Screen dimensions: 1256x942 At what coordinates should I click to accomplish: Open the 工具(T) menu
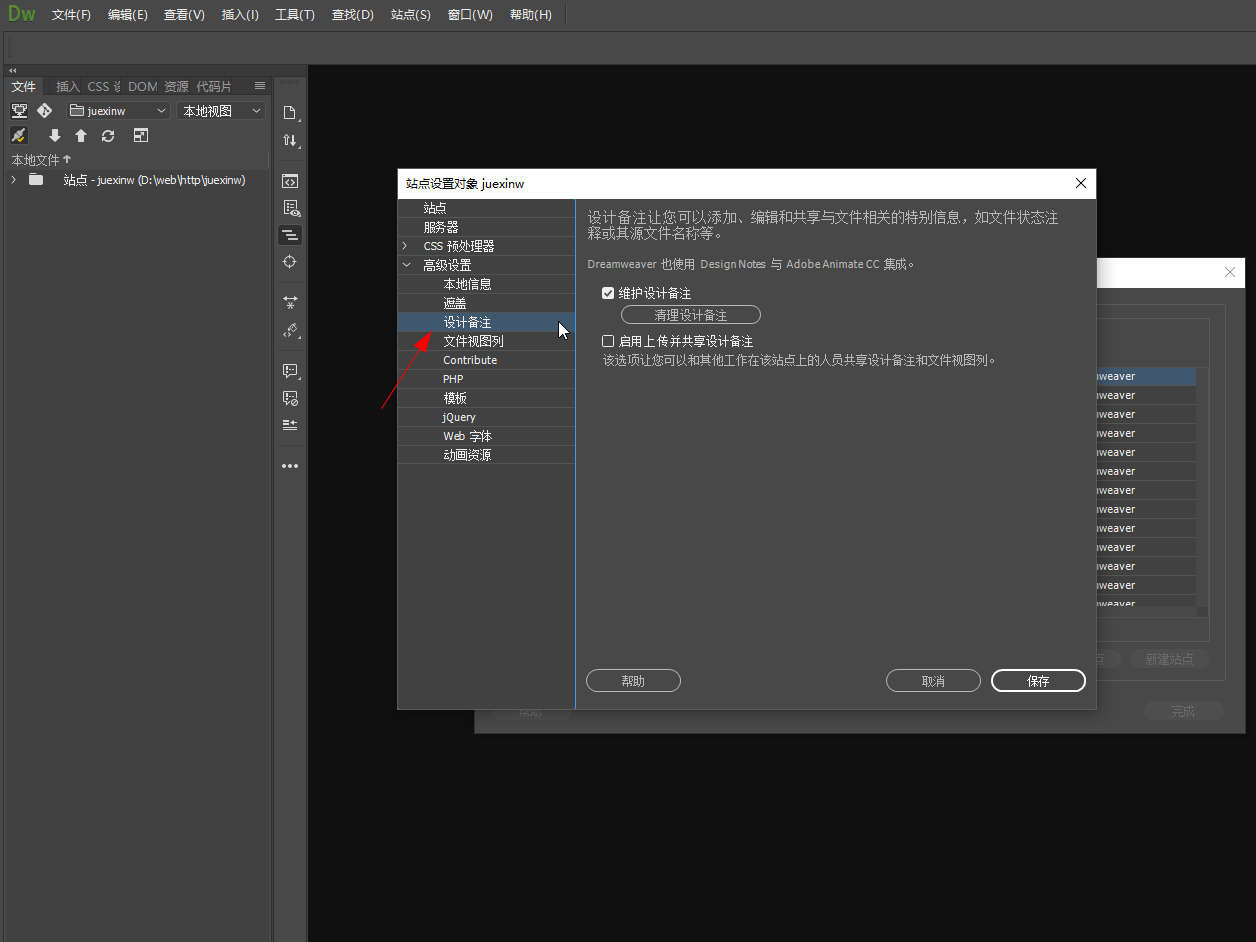(x=295, y=15)
